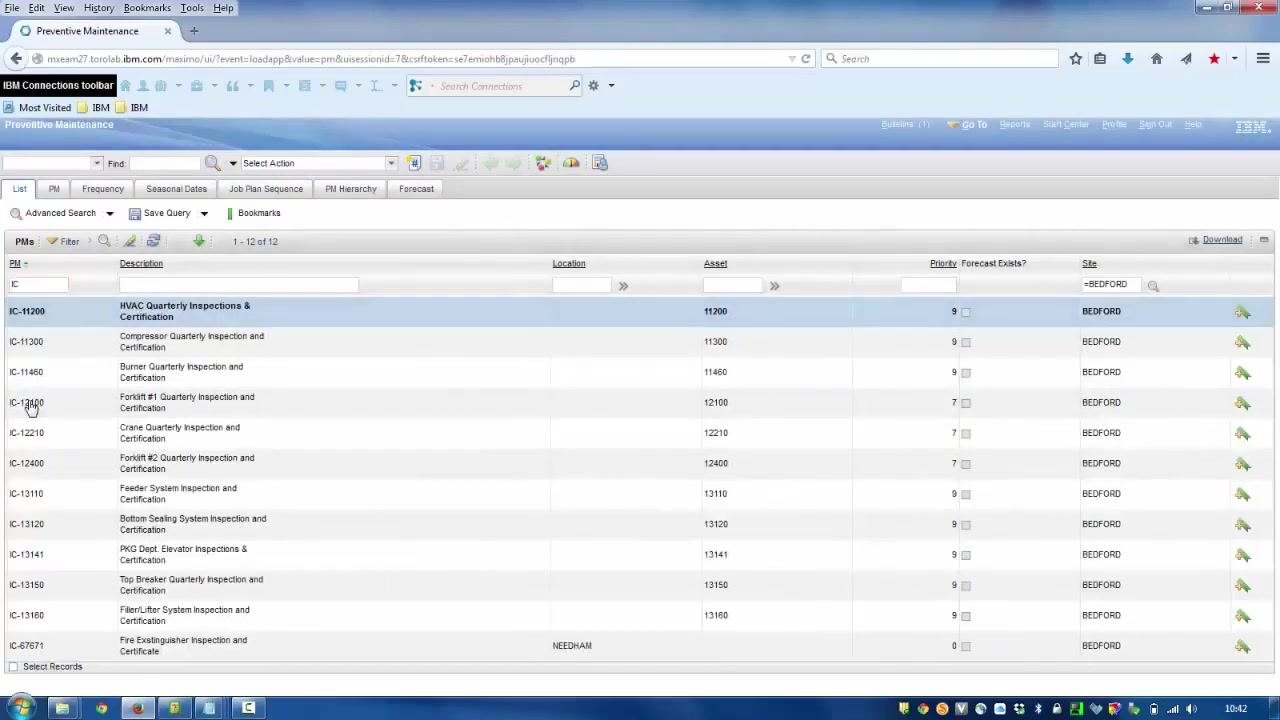Toggle Forecast Exists checkbox for IC-11200

click(965, 312)
